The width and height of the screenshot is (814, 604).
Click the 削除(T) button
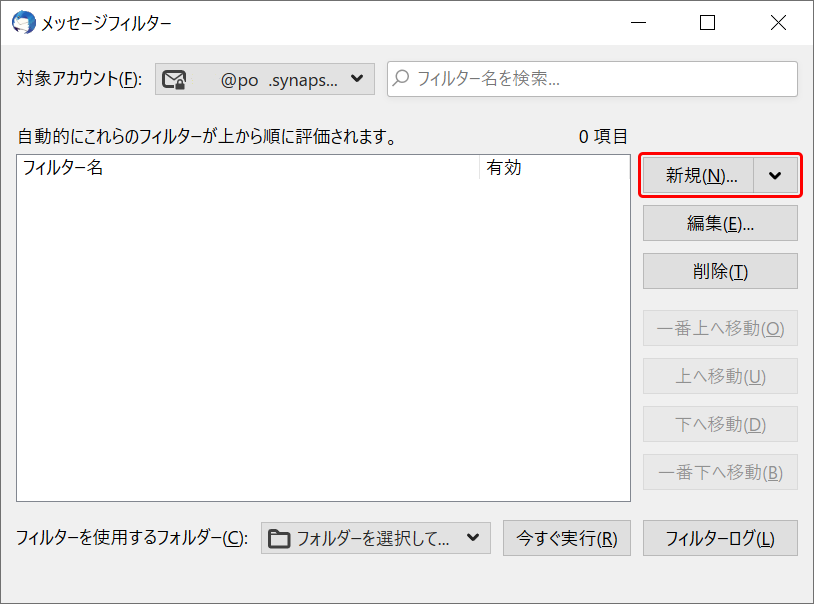(x=721, y=271)
